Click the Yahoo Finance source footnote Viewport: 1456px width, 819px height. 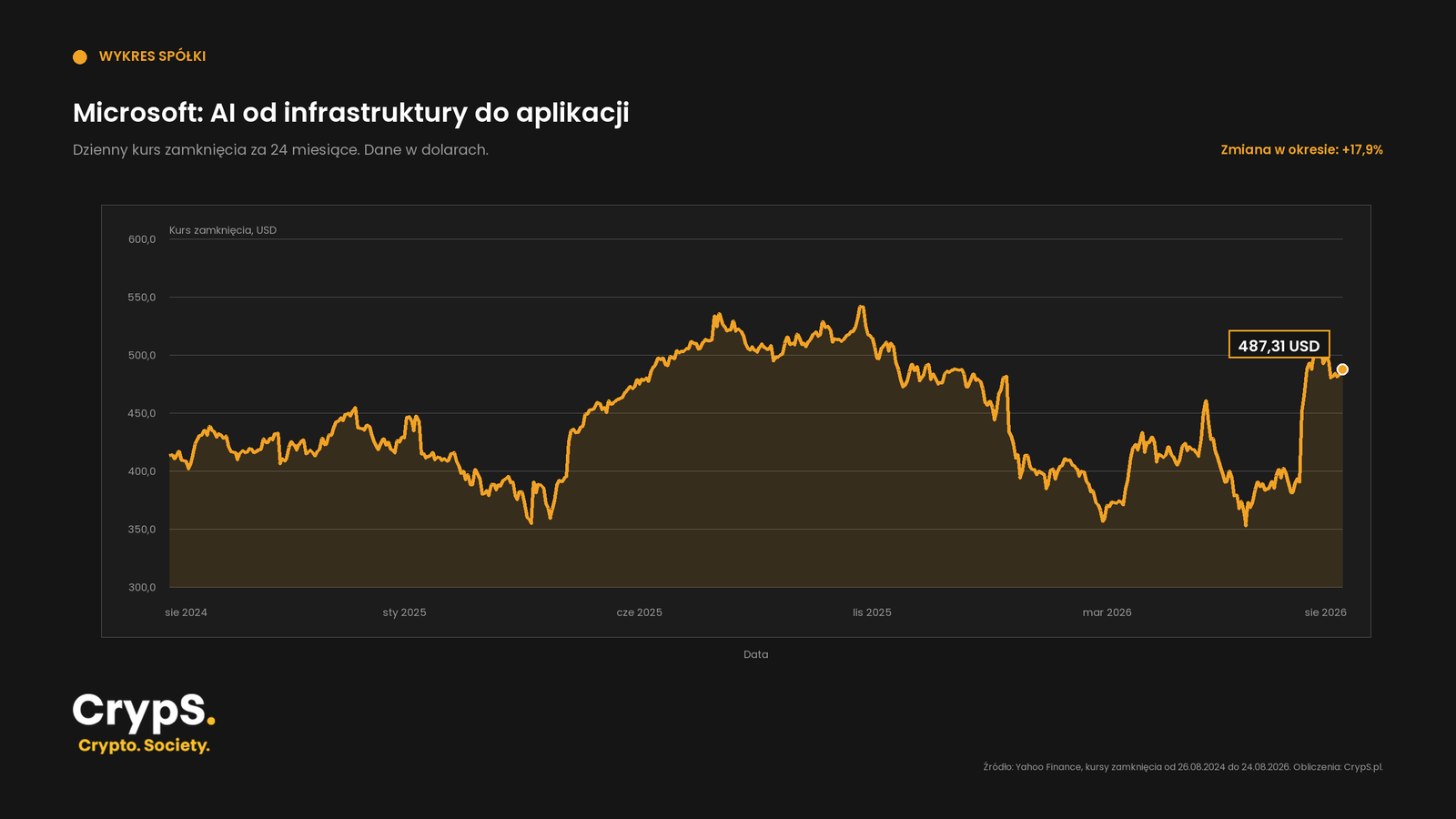[x=1183, y=767]
